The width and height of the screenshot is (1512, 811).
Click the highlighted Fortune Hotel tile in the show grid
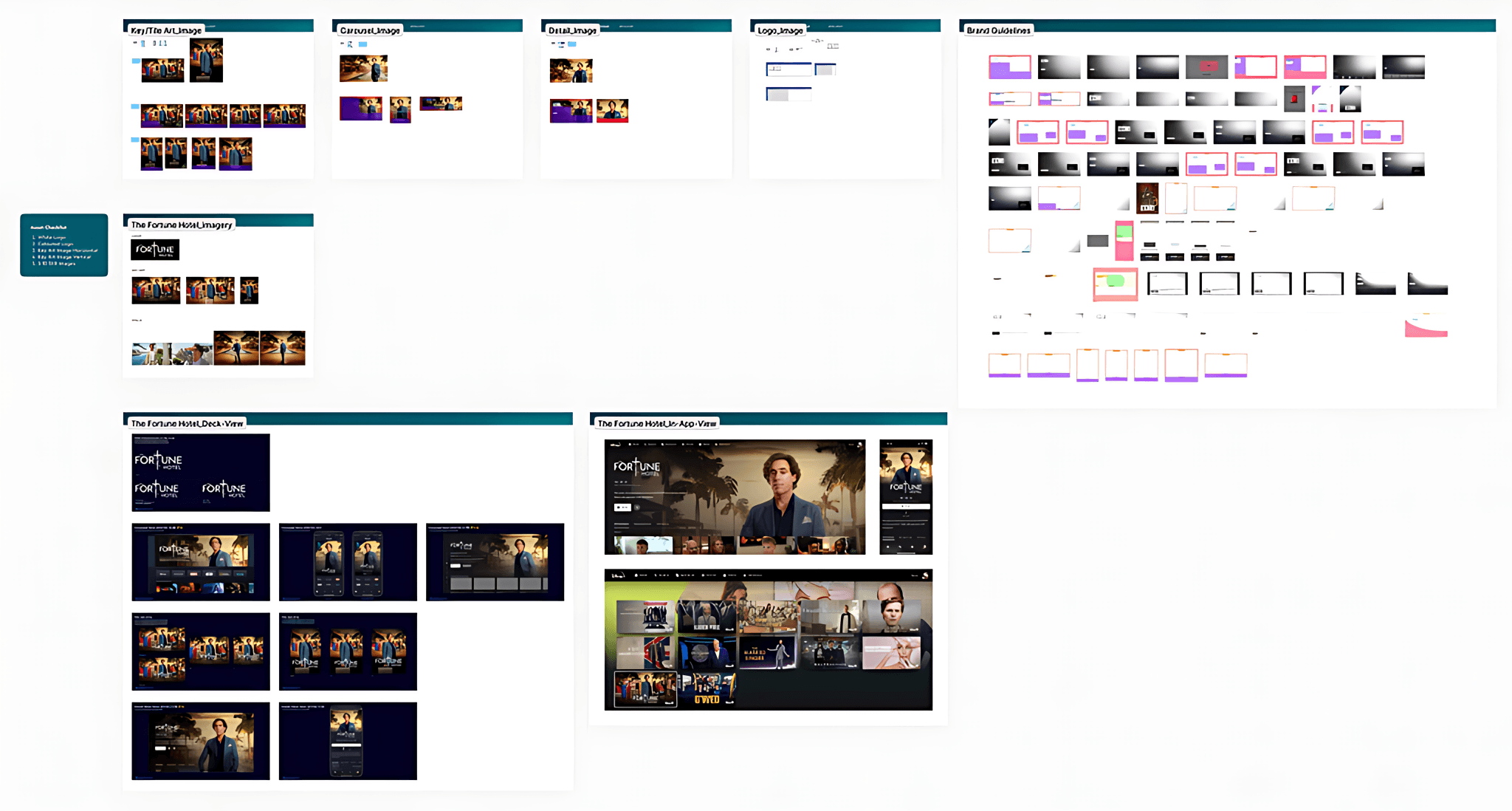pyautogui.click(x=646, y=688)
